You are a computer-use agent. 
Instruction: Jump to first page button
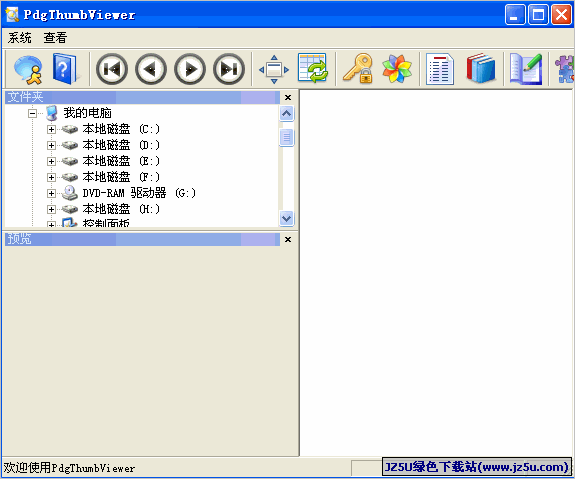point(112,69)
